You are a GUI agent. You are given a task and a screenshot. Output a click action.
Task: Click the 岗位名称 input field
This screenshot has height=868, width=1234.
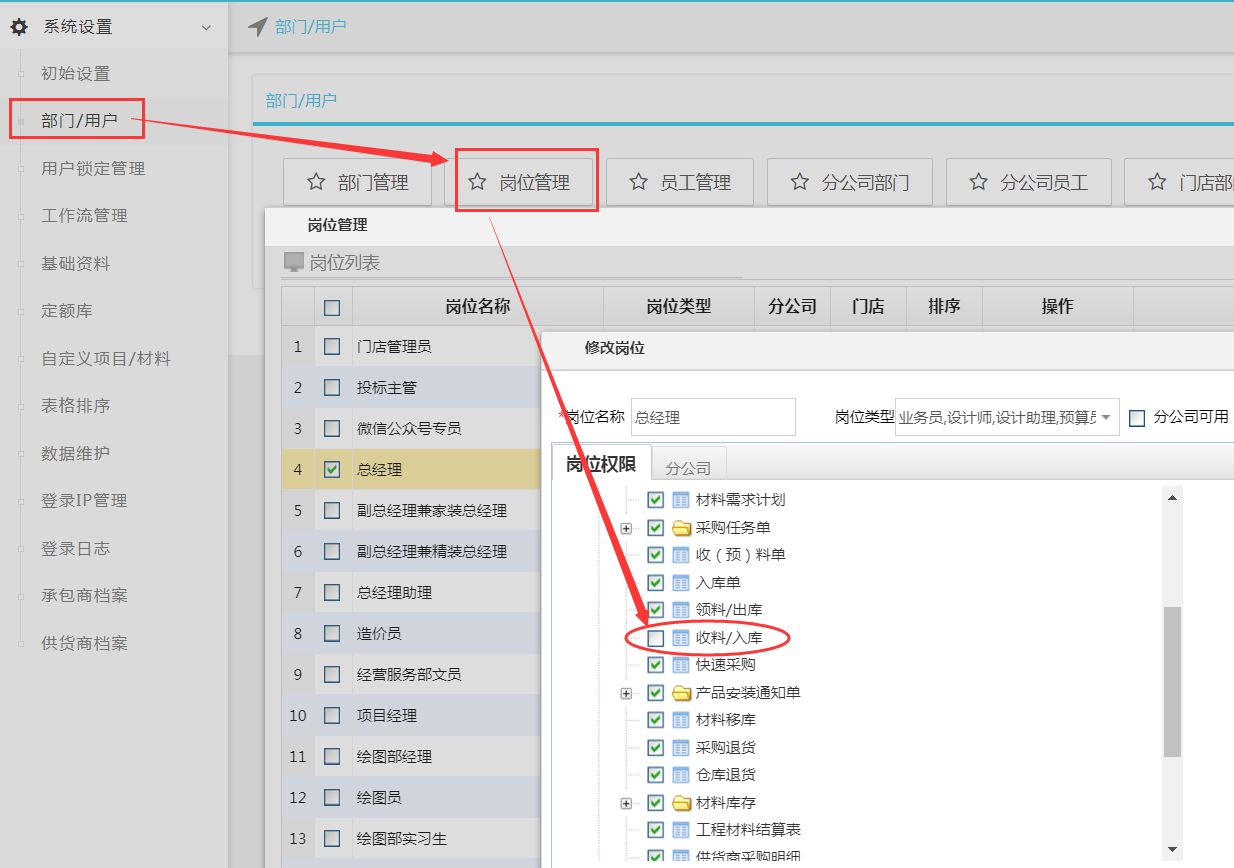tap(713, 417)
